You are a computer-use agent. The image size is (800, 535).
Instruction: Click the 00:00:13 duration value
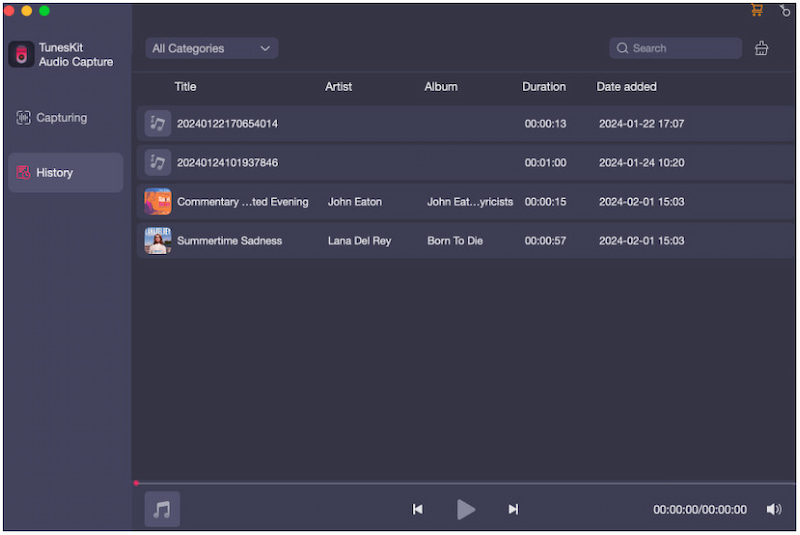click(545, 123)
